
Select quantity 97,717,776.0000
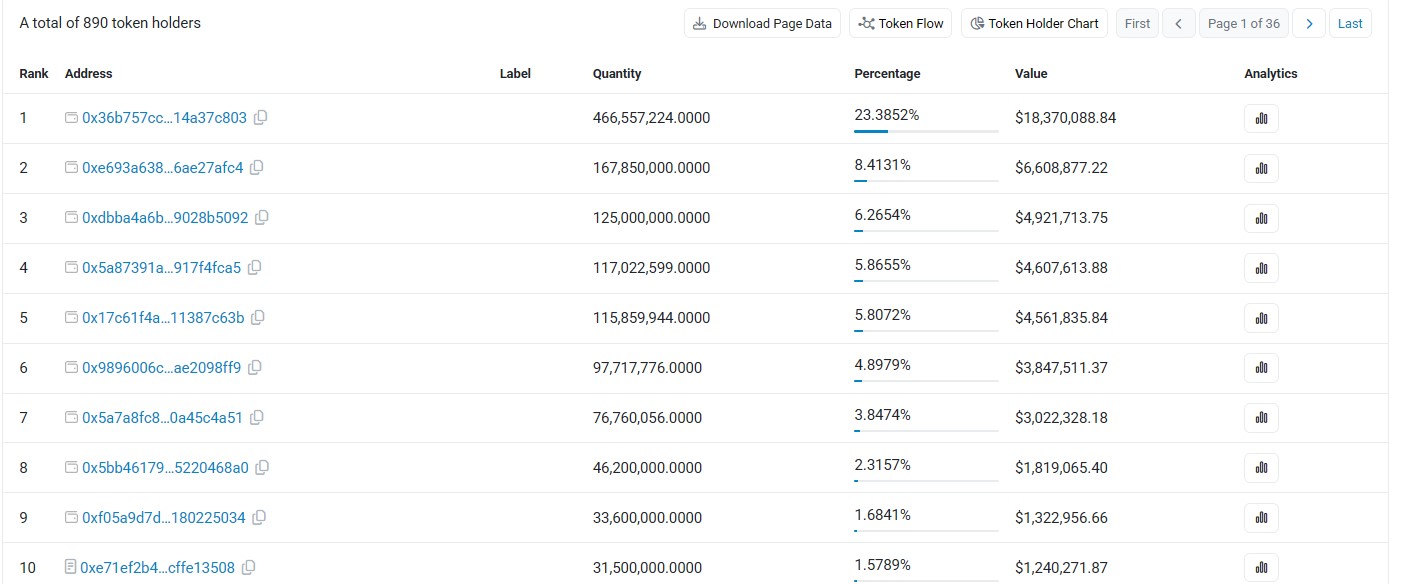tap(647, 368)
